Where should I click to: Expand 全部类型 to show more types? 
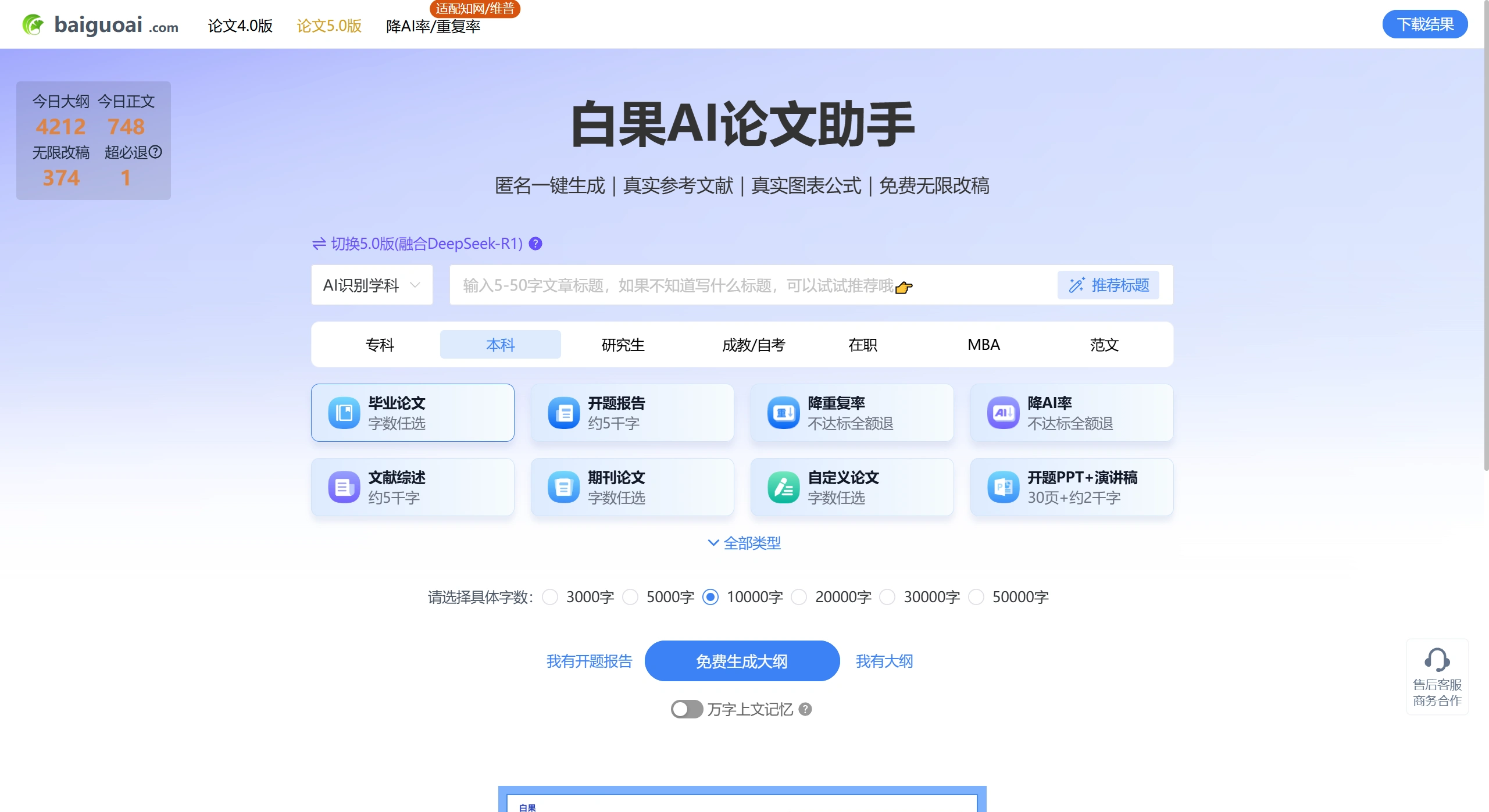point(743,543)
